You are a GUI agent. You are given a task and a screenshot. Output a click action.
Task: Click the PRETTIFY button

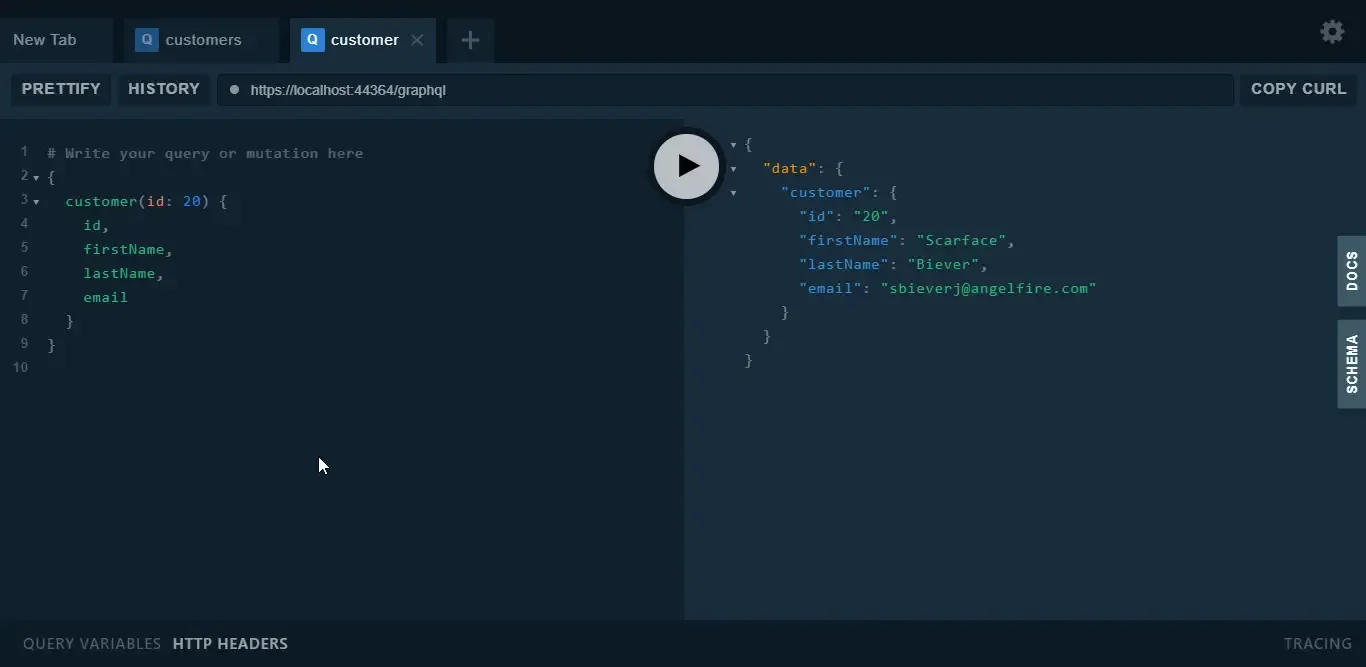(61, 89)
